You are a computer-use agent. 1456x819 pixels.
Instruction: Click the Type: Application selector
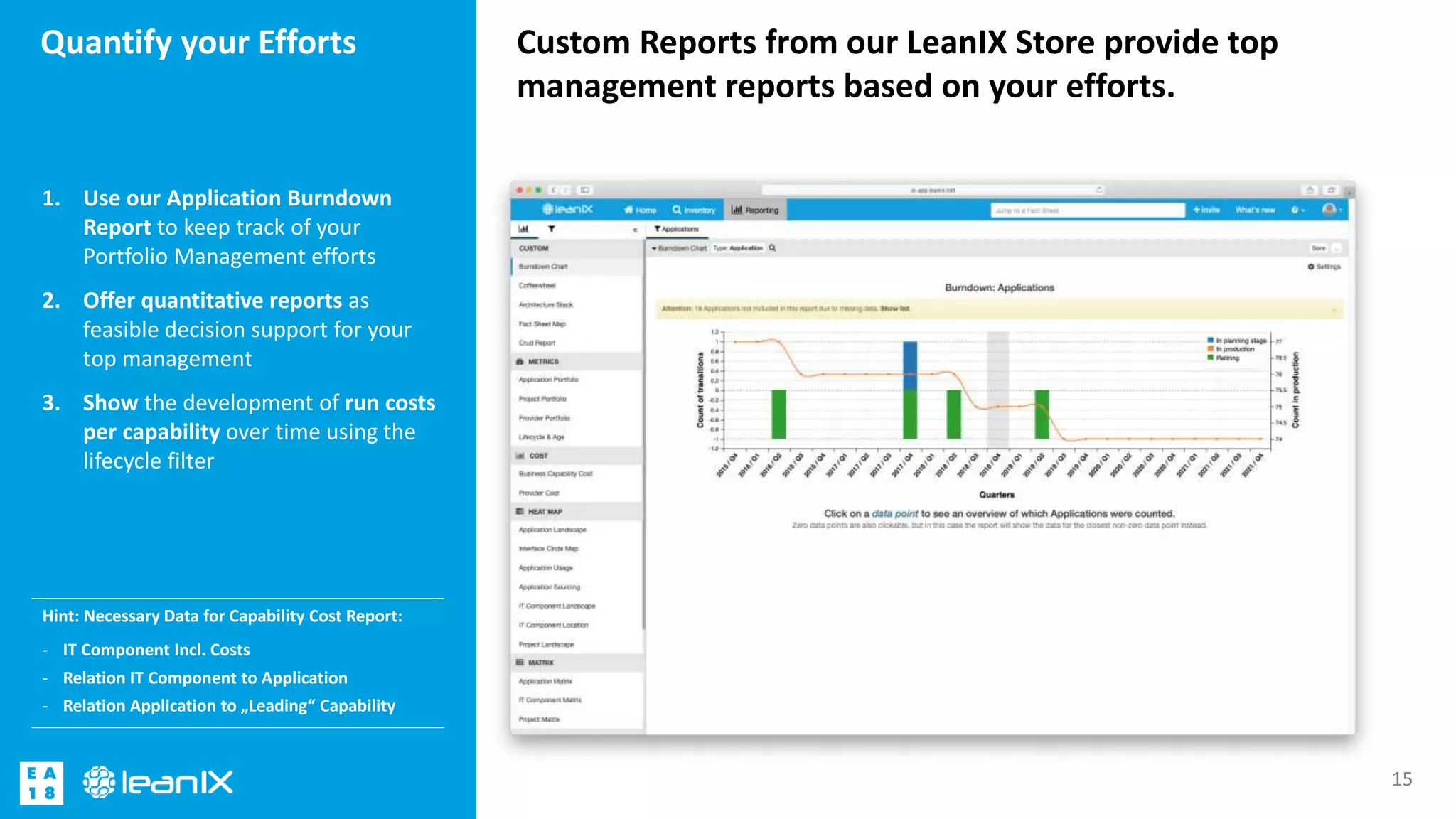pyautogui.click(x=738, y=248)
